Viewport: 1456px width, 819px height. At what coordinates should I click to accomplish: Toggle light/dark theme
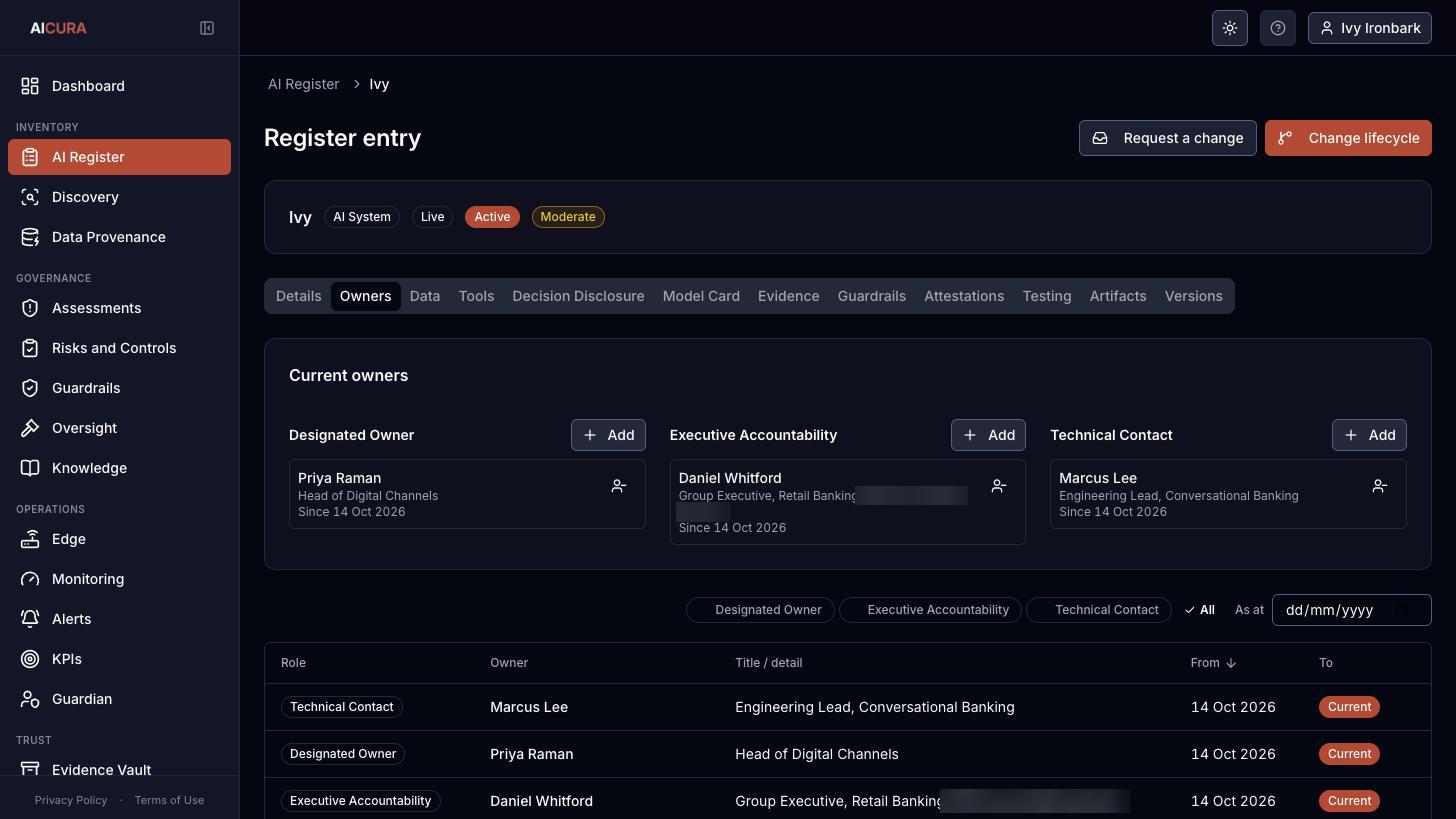[1230, 28]
